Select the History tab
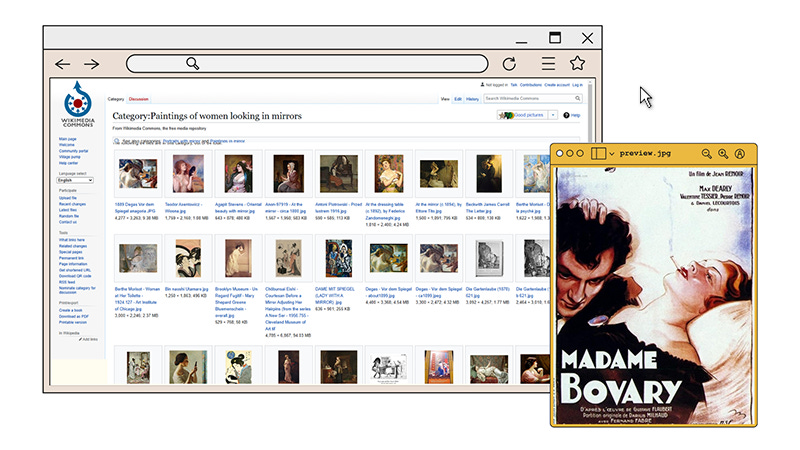The height and width of the screenshot is (450, 800). point(472,99)
